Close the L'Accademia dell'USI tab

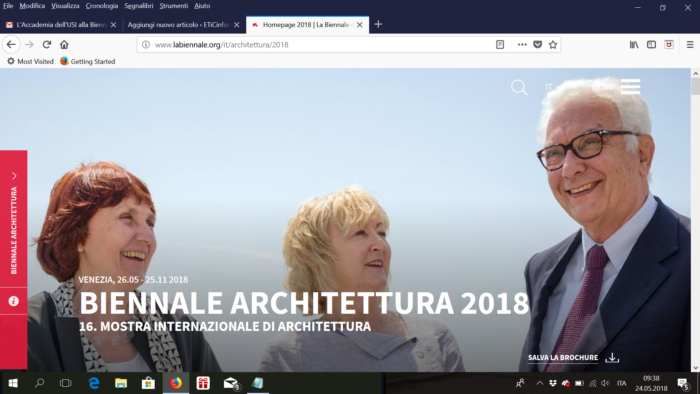113,25
